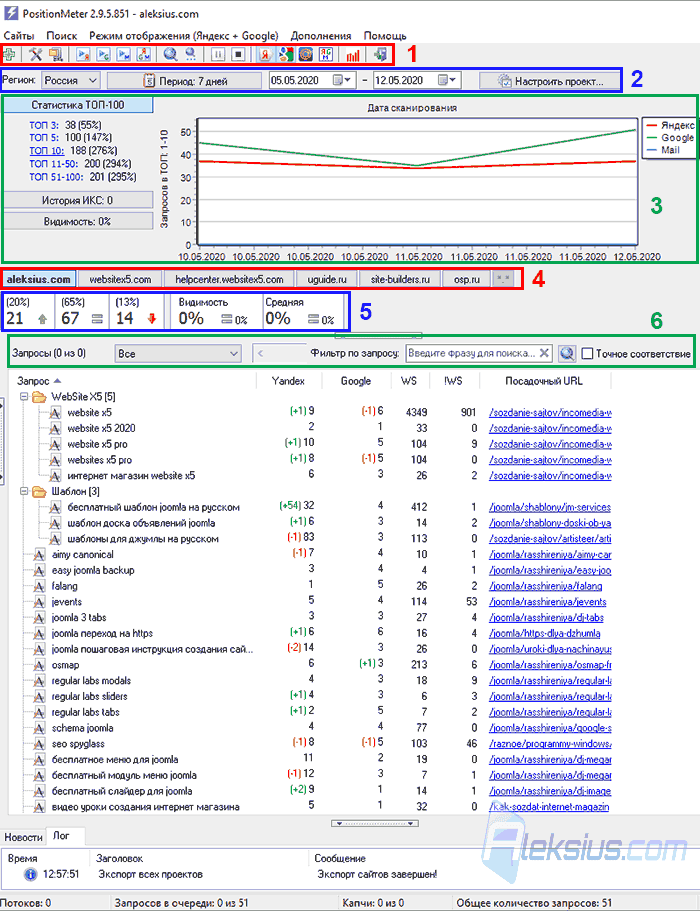
Task: Click the Настроить проект button
Action: 550,81
